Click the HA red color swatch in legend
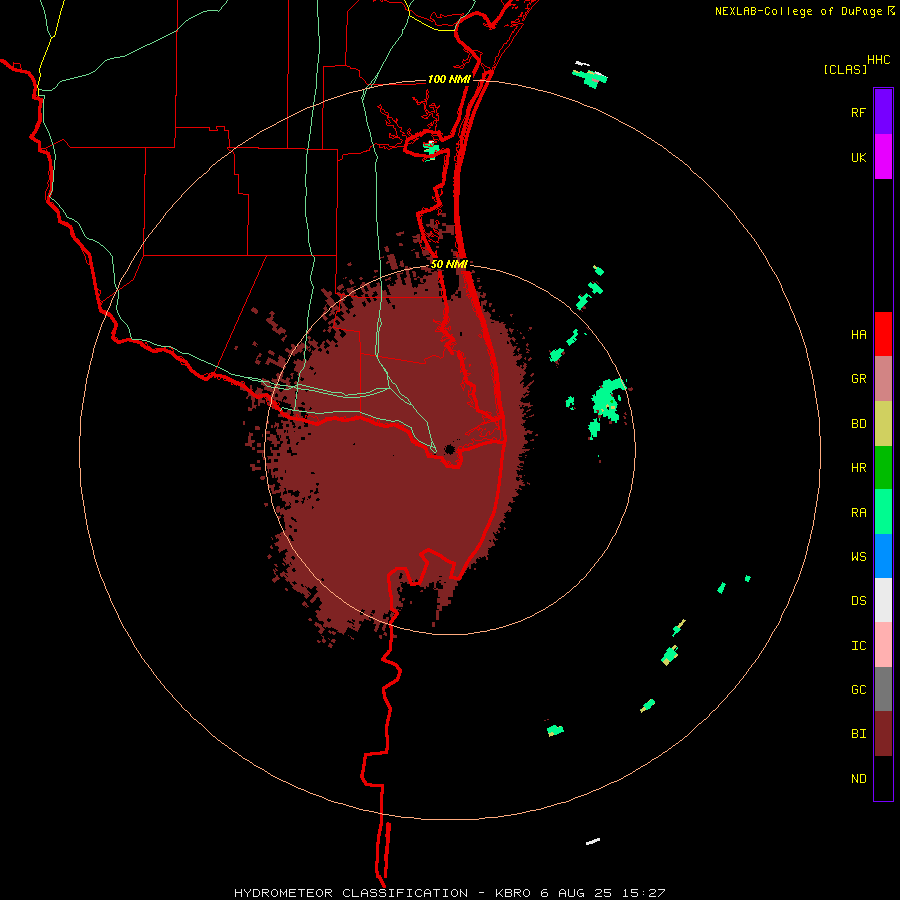This screenshot has width=900, height=900. 883,334
